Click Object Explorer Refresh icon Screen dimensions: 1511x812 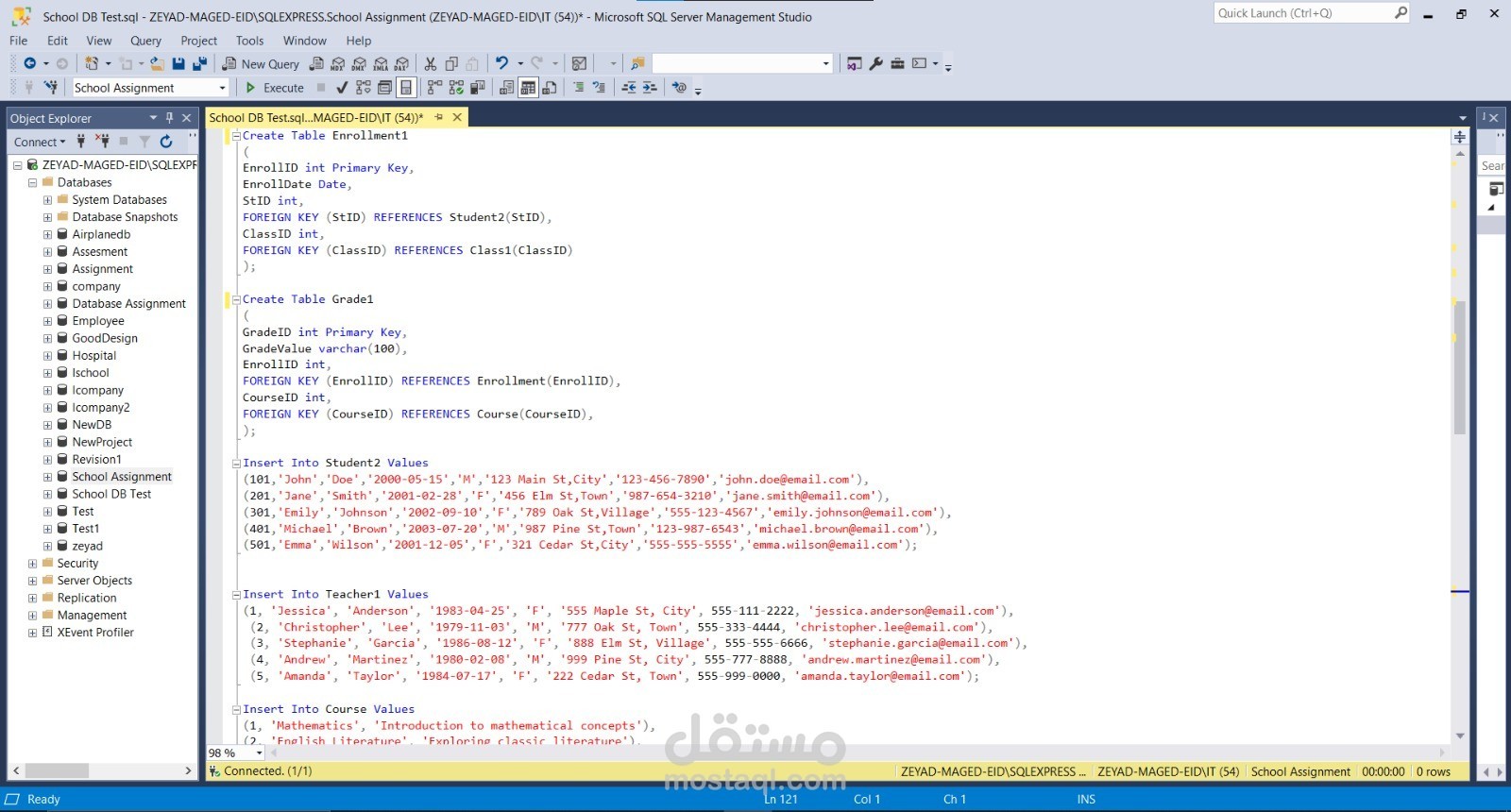pos(166,142)
